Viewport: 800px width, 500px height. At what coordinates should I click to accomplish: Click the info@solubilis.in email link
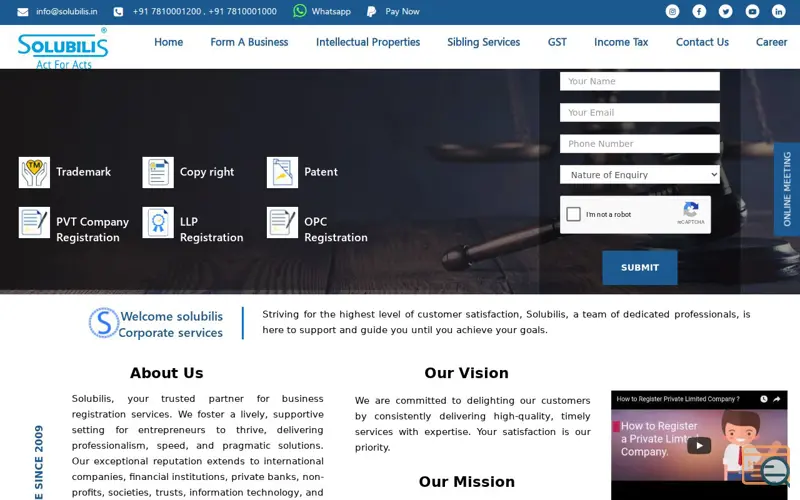pos(66,12)
